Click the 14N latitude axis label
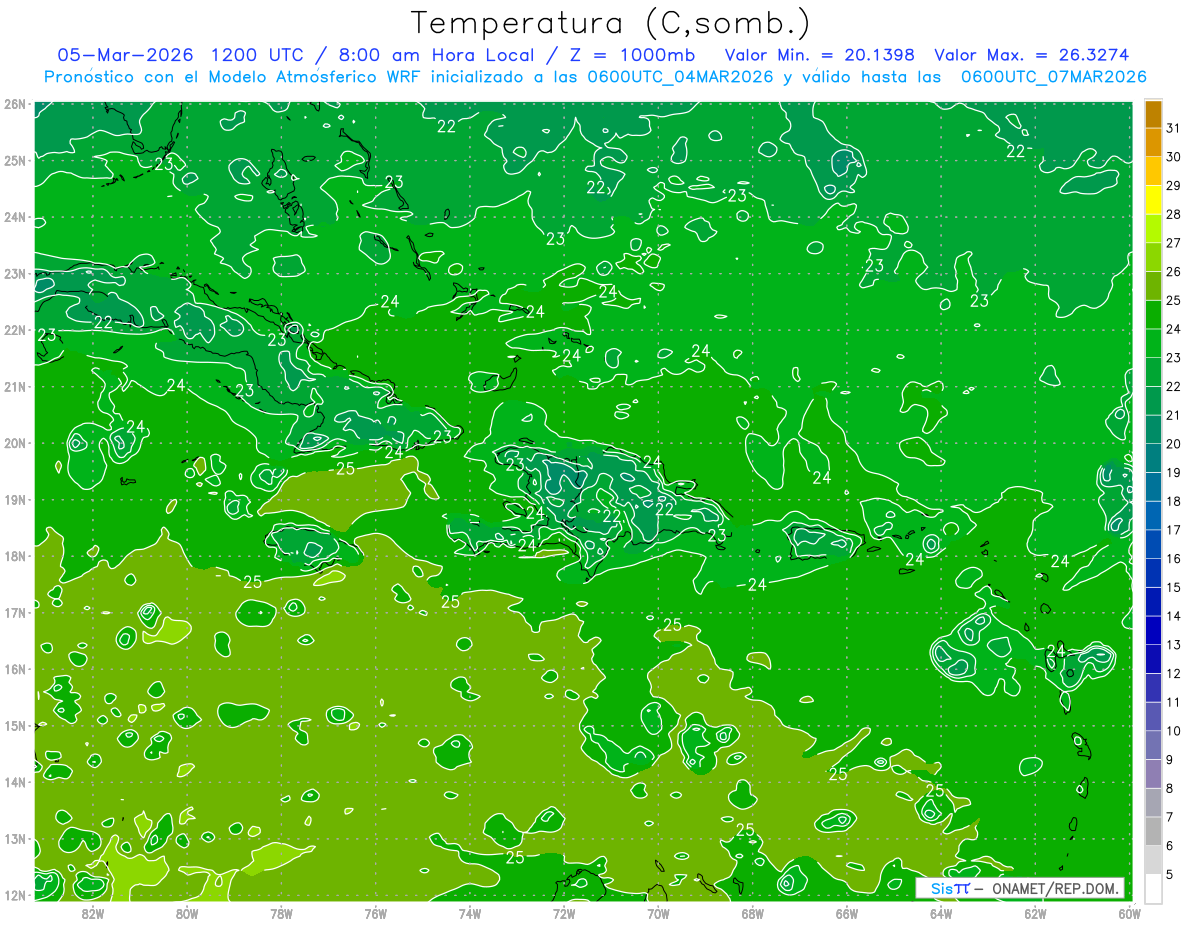 click(14, 782)
